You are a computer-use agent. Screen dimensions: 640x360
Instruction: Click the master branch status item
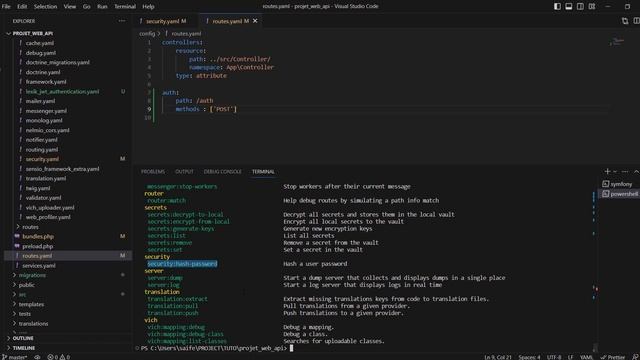pos(15,357)
